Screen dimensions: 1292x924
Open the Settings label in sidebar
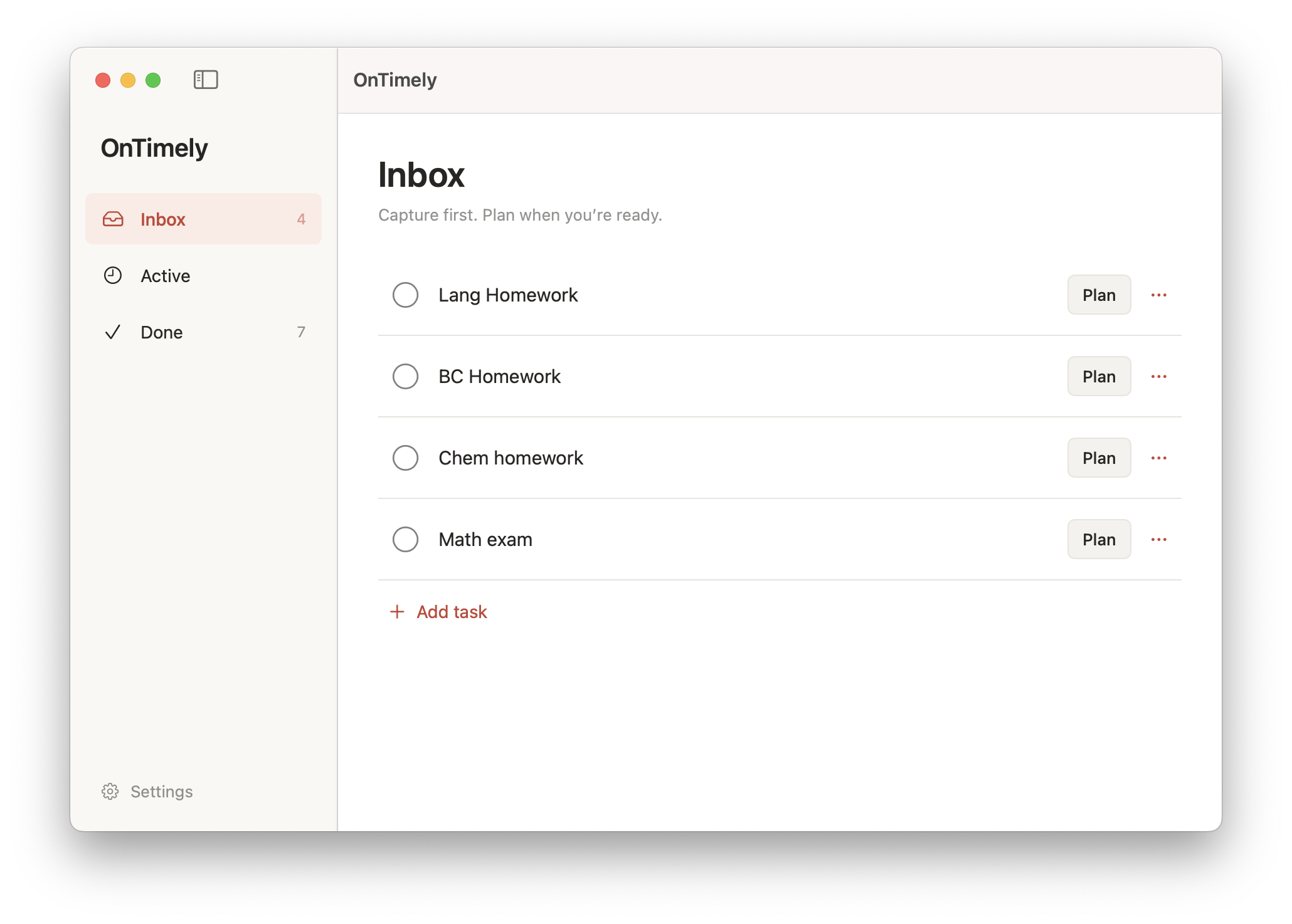click(162, 792)
